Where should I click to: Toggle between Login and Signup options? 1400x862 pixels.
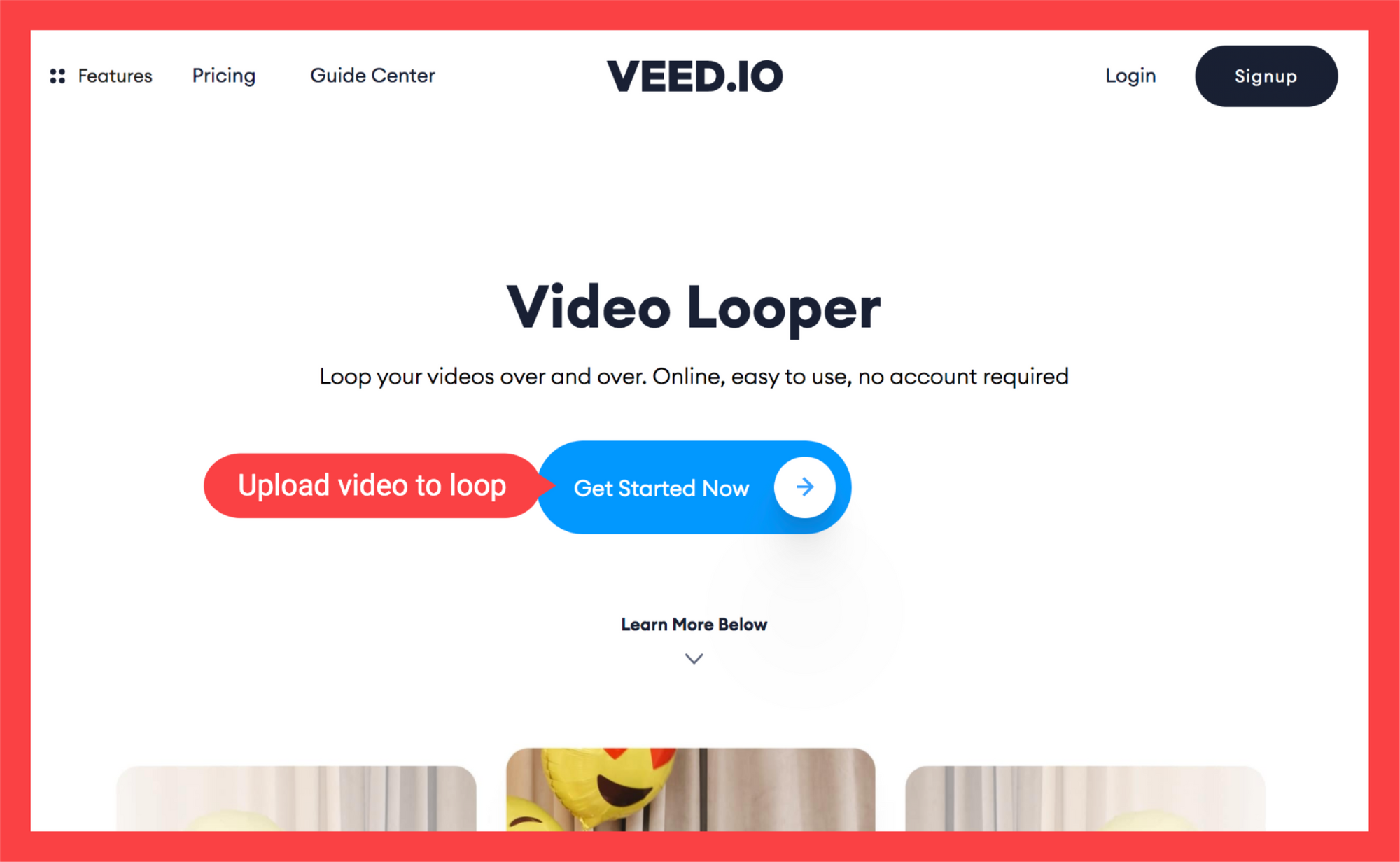pyautogui.click(x=1127, y=75)
